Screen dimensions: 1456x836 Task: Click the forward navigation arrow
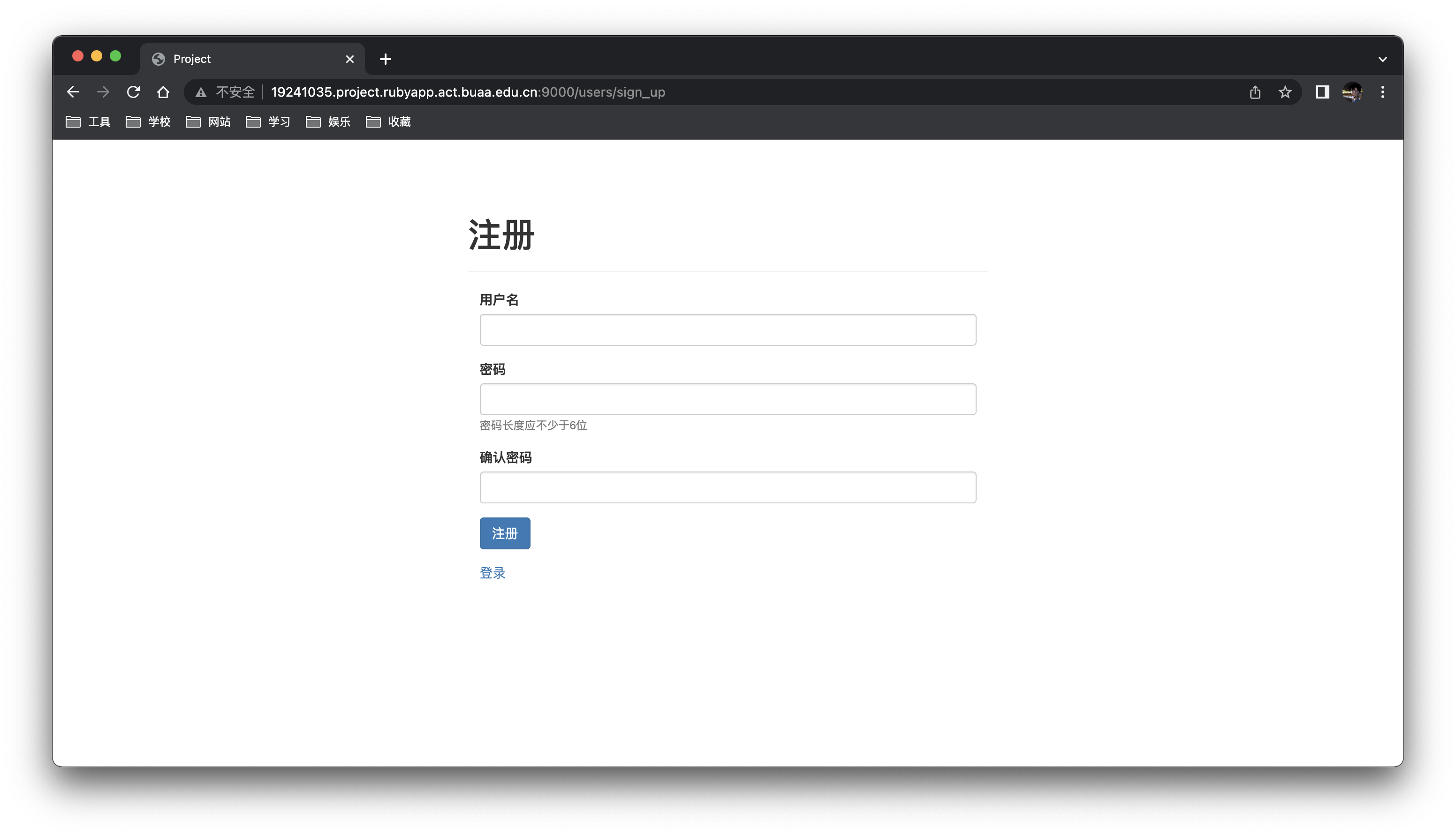pos(103,92)
